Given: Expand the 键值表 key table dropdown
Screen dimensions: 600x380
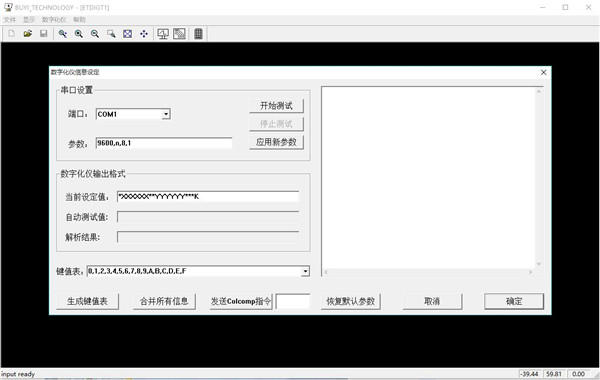Looking at the screenshot, I should click(x=305, y=271).
